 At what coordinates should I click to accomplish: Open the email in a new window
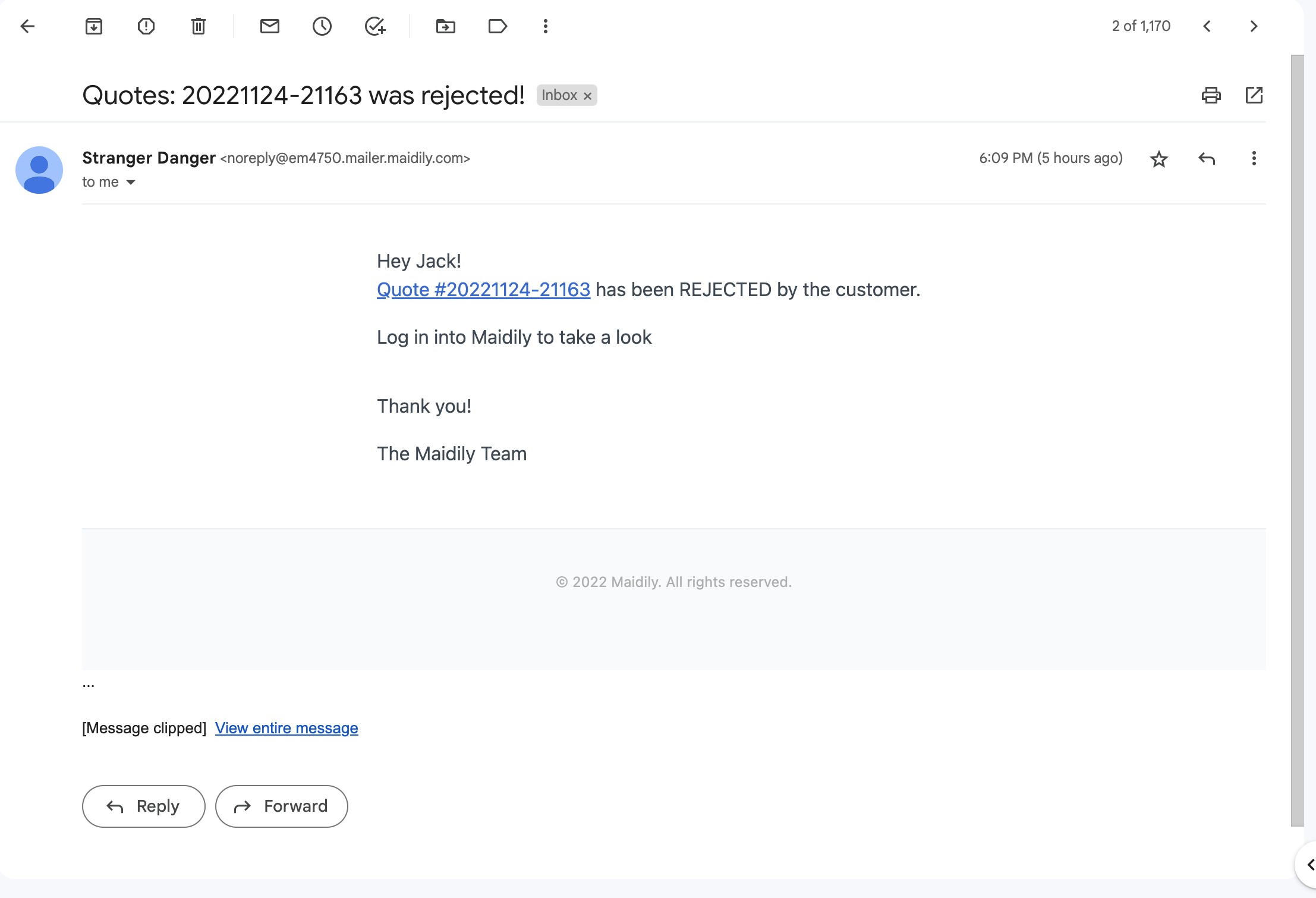click(x=1254, y=95)
